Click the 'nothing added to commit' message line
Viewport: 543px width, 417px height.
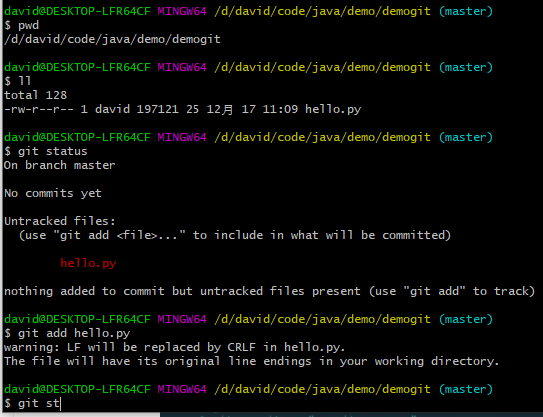[x=270, y=291]
